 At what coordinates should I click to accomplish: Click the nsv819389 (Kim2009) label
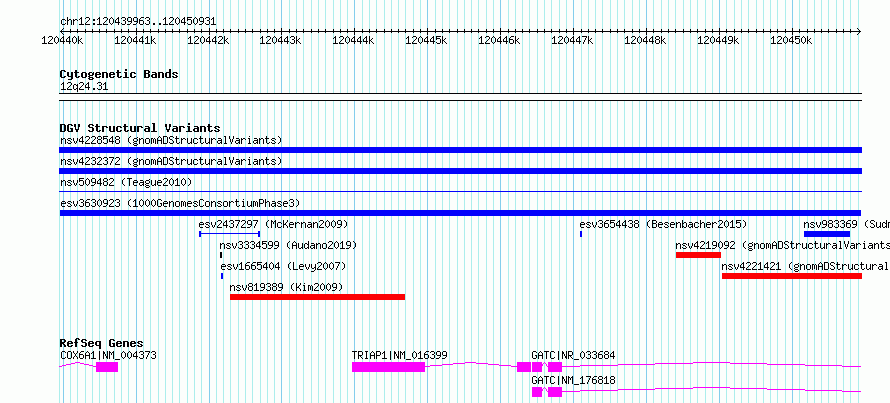(x=286, y=287)
